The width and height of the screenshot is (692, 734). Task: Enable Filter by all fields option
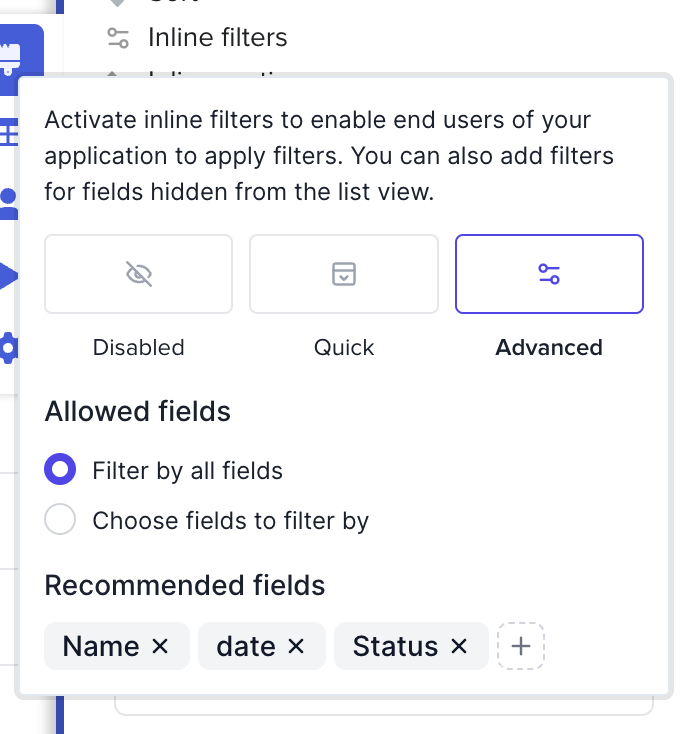click(61, 470)
